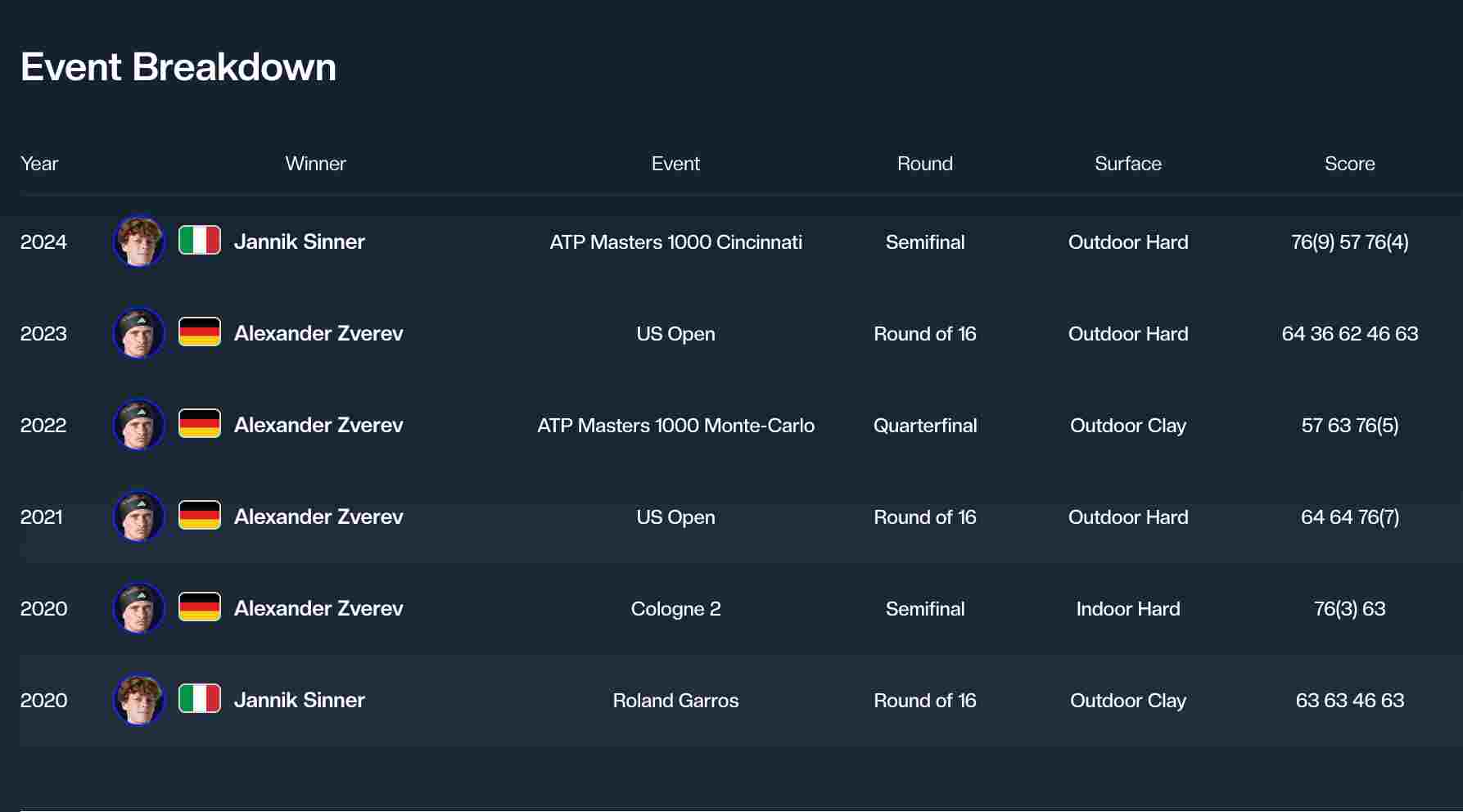1463x812 pixels.
Task: Click the score 76(3) 63
Action: point(1349,609)
